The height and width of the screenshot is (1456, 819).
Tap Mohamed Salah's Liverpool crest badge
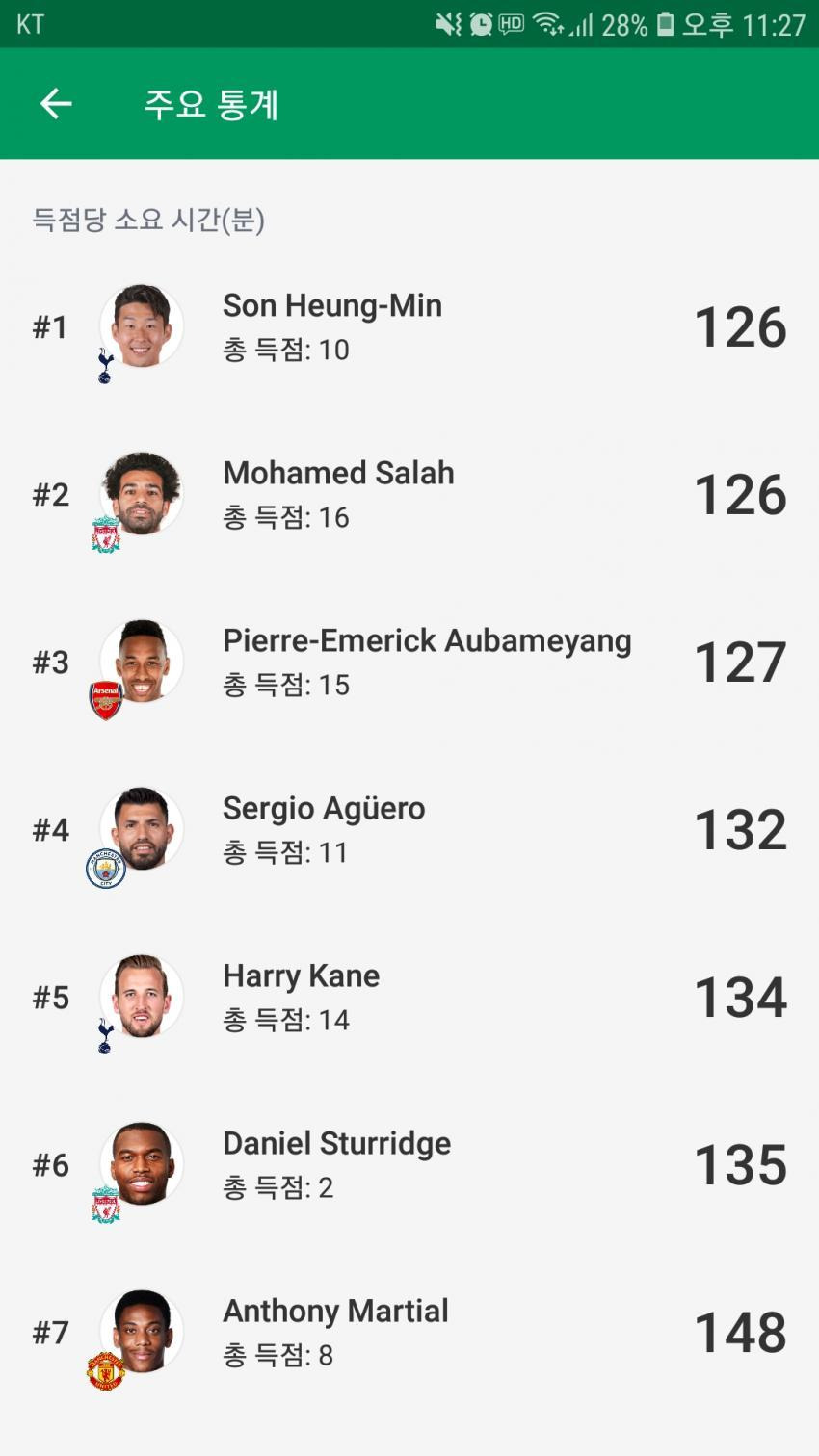106,534
